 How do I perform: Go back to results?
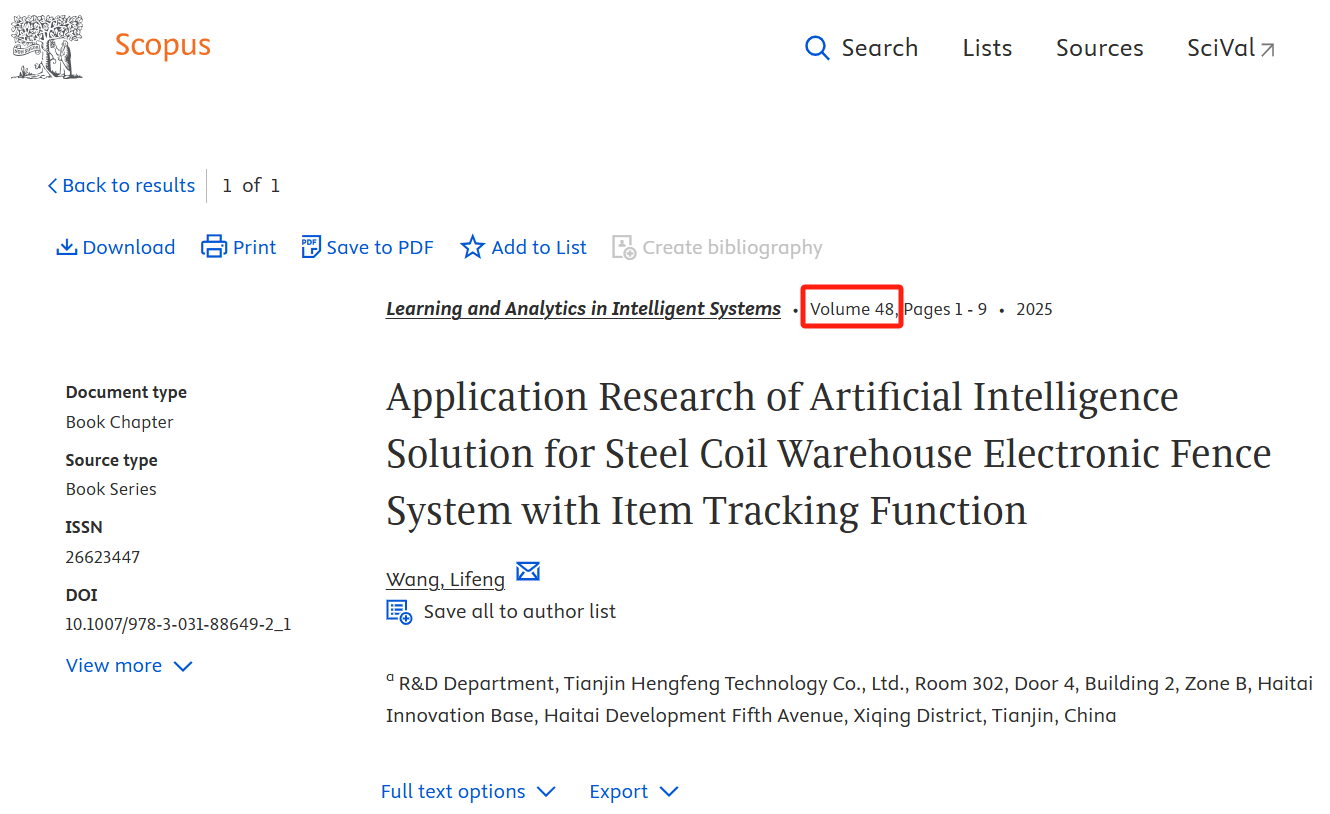tap(121, 185)
